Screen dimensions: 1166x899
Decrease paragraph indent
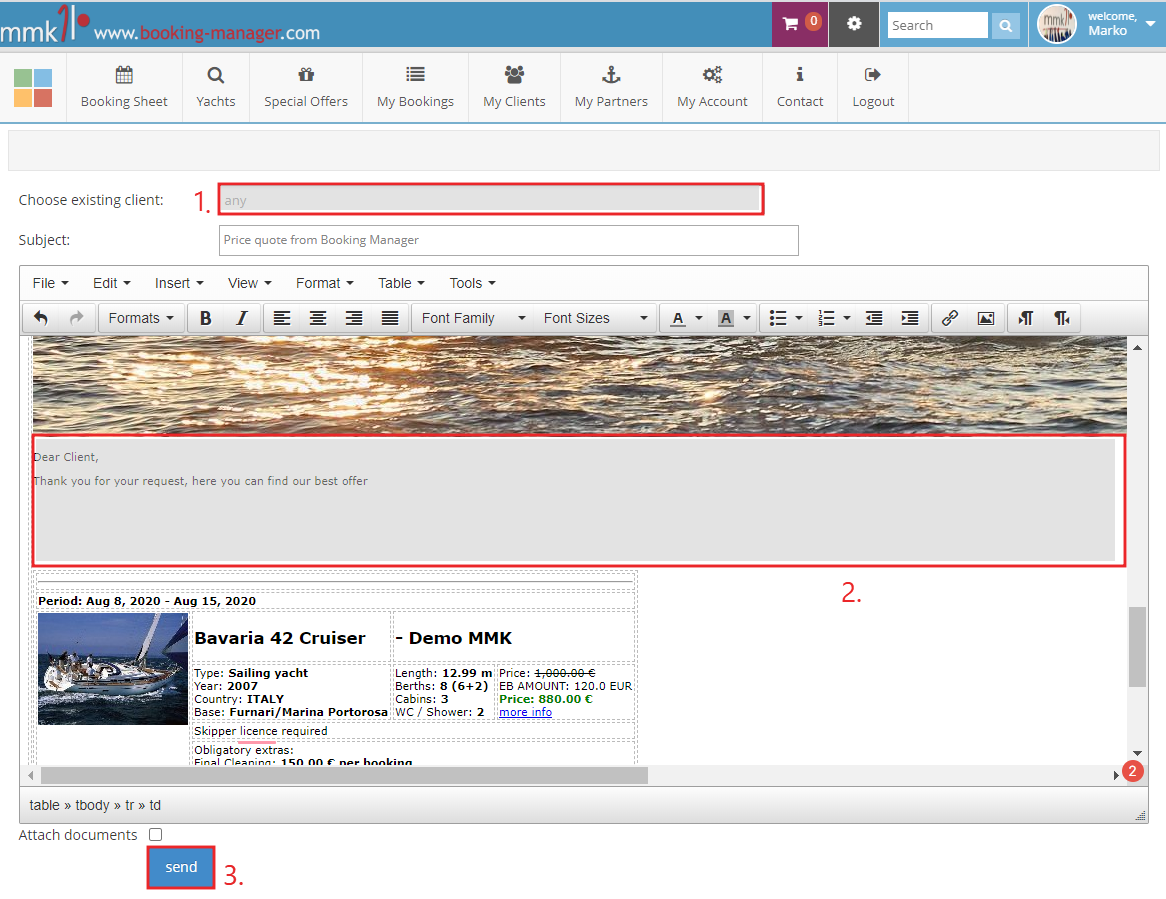pos(874,318)
